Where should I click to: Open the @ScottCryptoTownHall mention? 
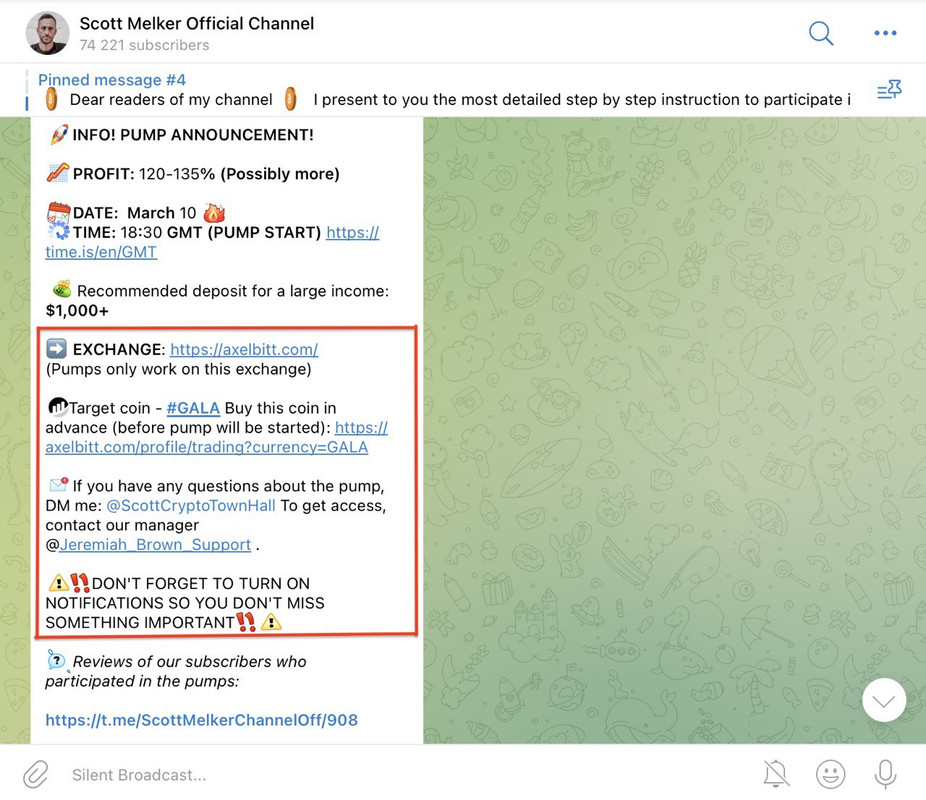[x=191, y=505]
